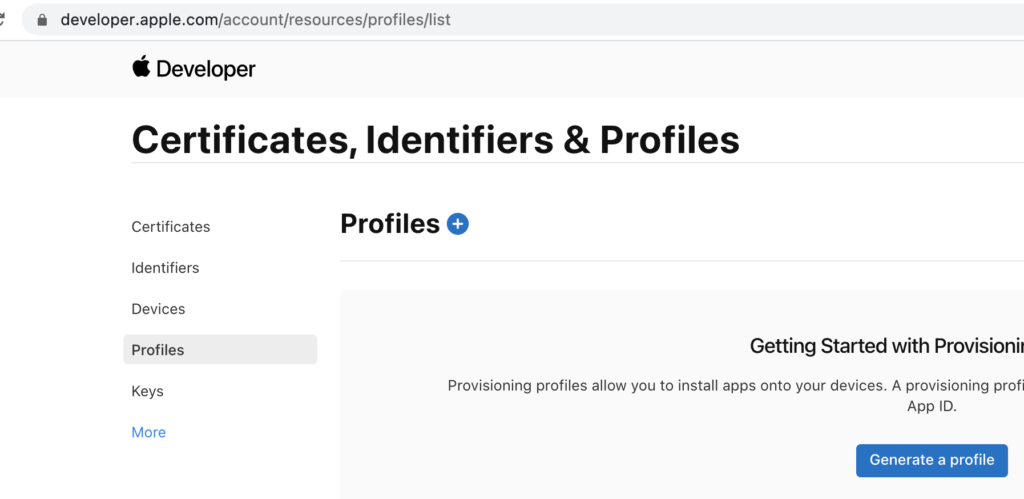Click the Provisioning profiles description paragraph
The height and width of the screenshot is (499, 1024).
pyautogui.click(x=736, y=396)
